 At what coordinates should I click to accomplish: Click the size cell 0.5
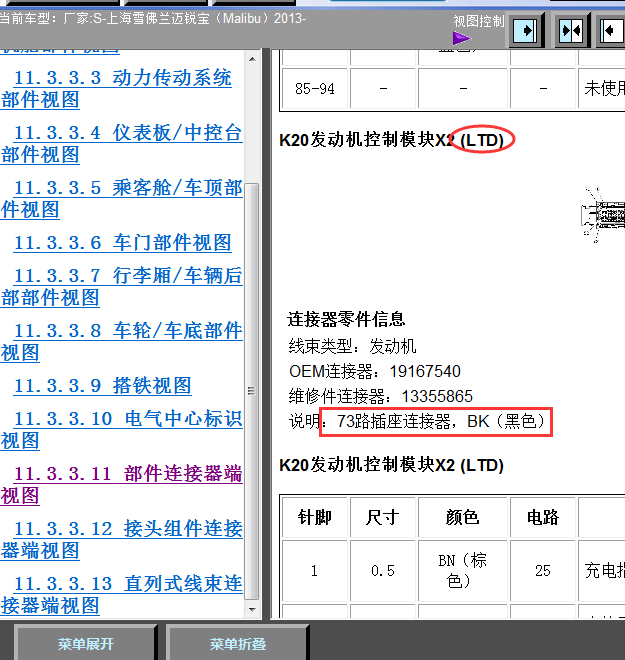coord(383,571)
